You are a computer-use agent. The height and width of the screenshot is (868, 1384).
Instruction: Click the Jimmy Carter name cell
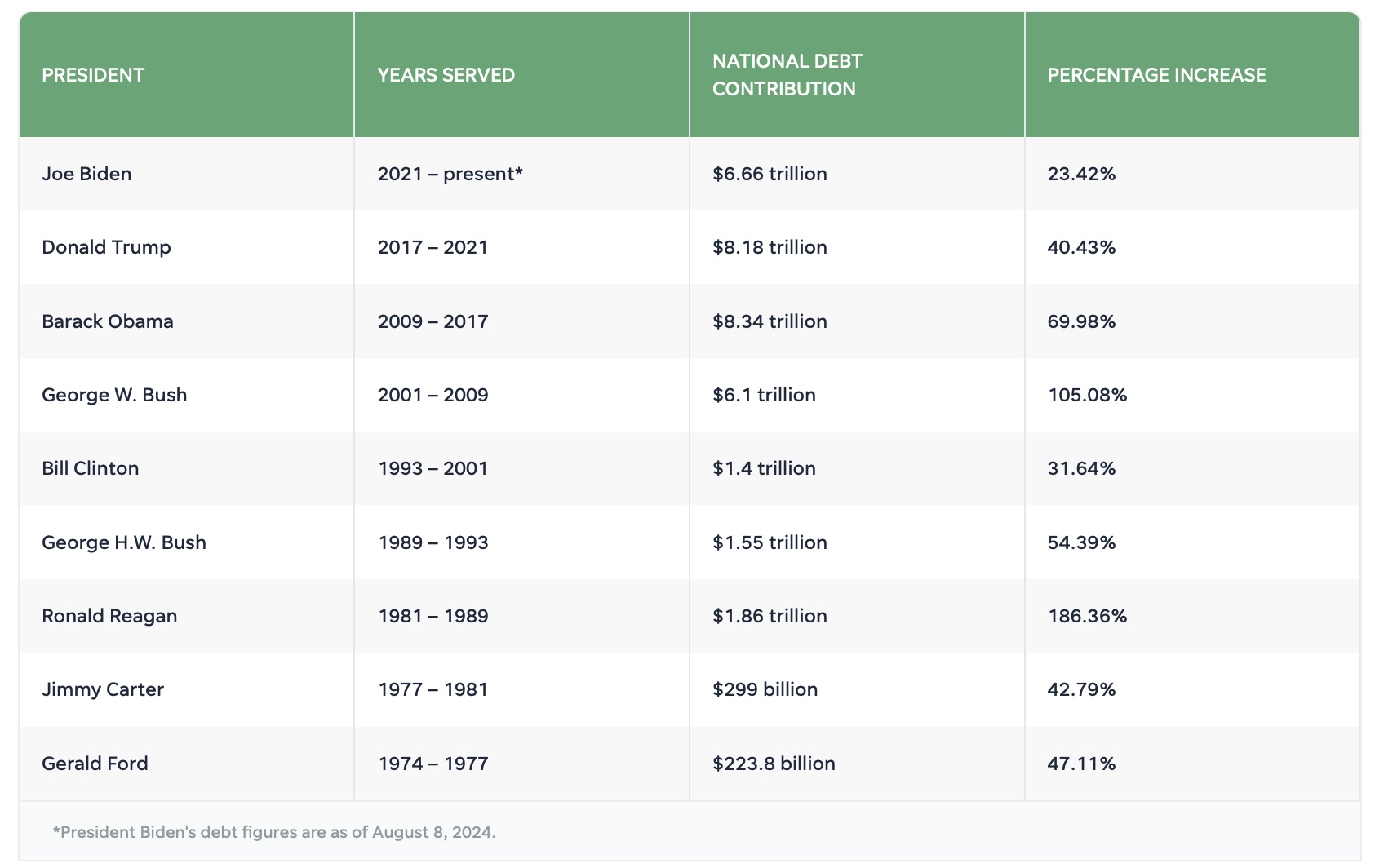click(103, 689)
